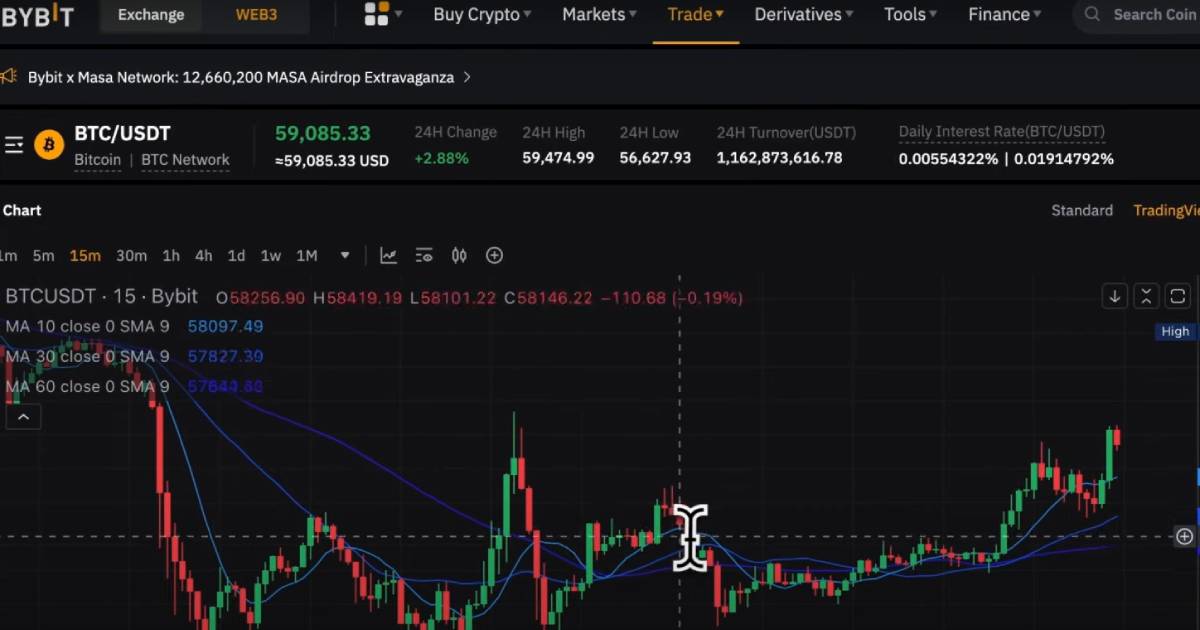1200x630 pixels.
Task: Open Masa Network Airdrop announcement
Action: (x=241, y=77)
